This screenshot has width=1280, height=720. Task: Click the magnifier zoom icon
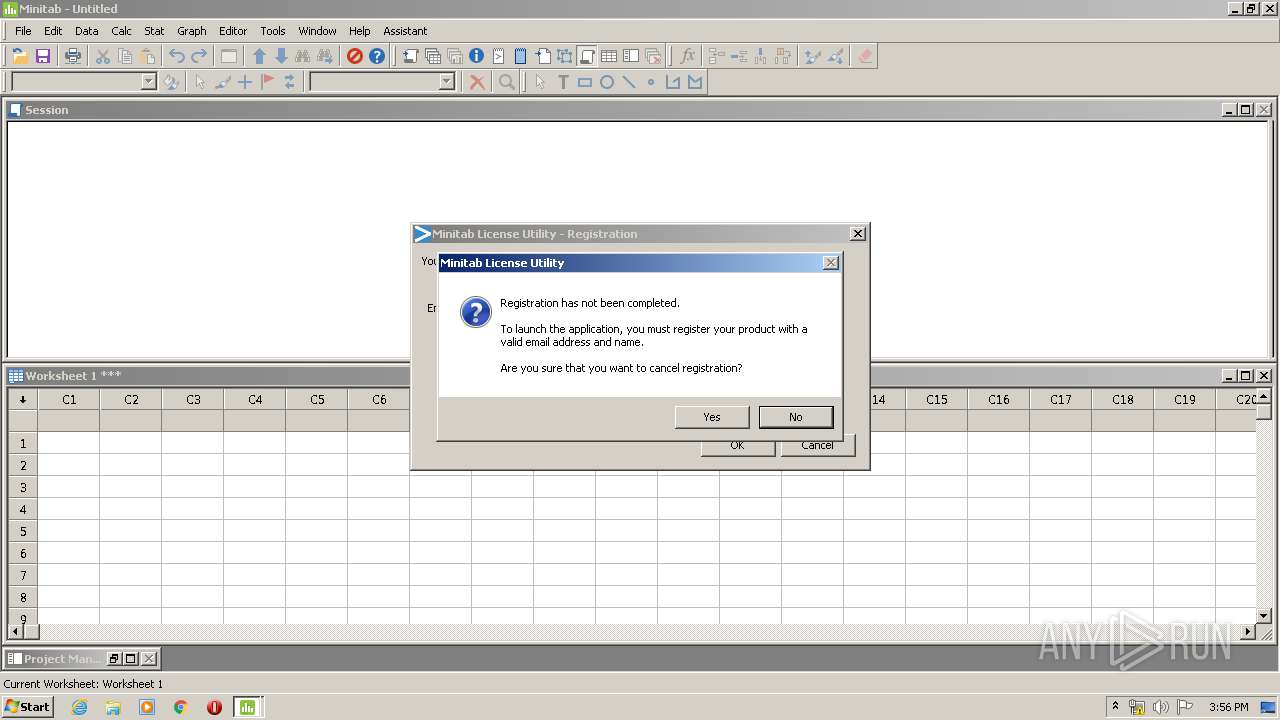tap(507, 82)
